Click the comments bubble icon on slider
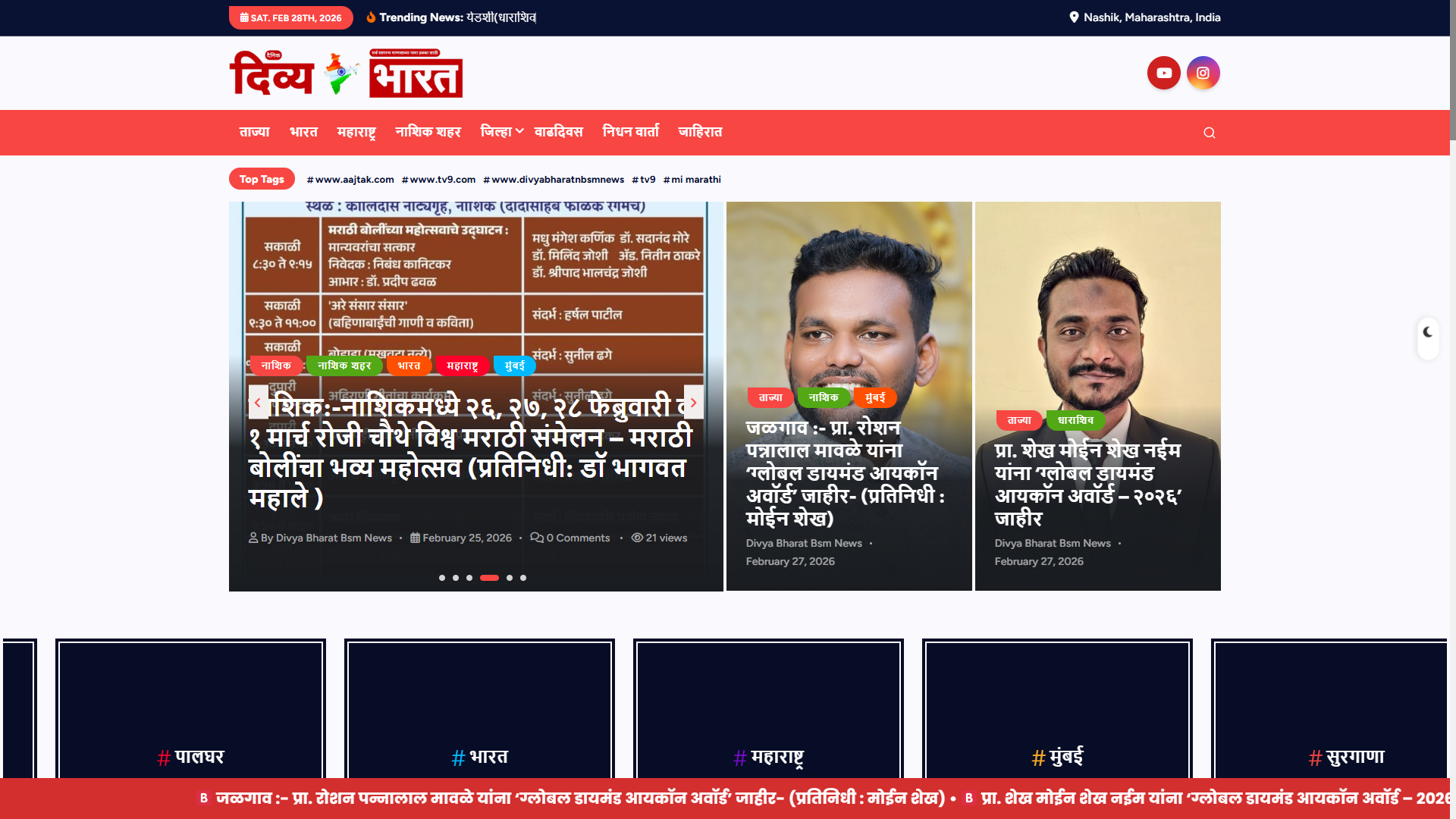This screenshot has width=1456, height=819. tap(536, 538)
